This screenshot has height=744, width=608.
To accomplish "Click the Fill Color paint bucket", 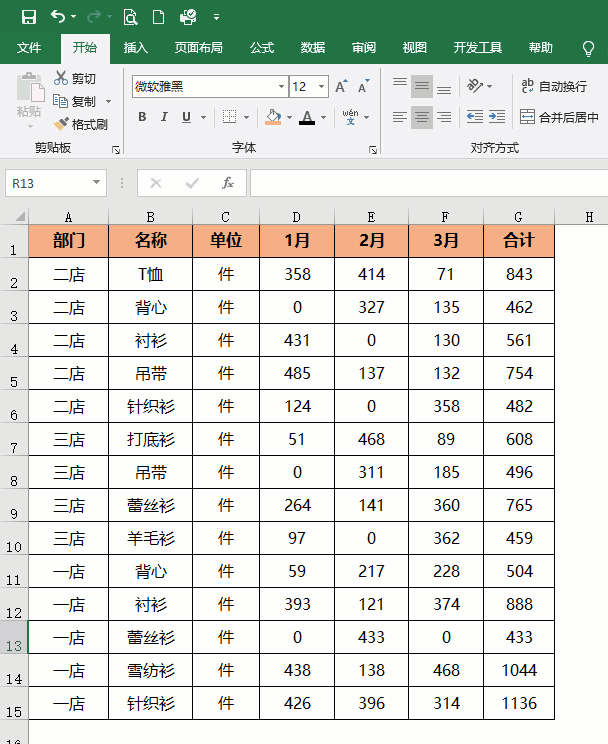I will pyautogui.click(x=273, y=117).
